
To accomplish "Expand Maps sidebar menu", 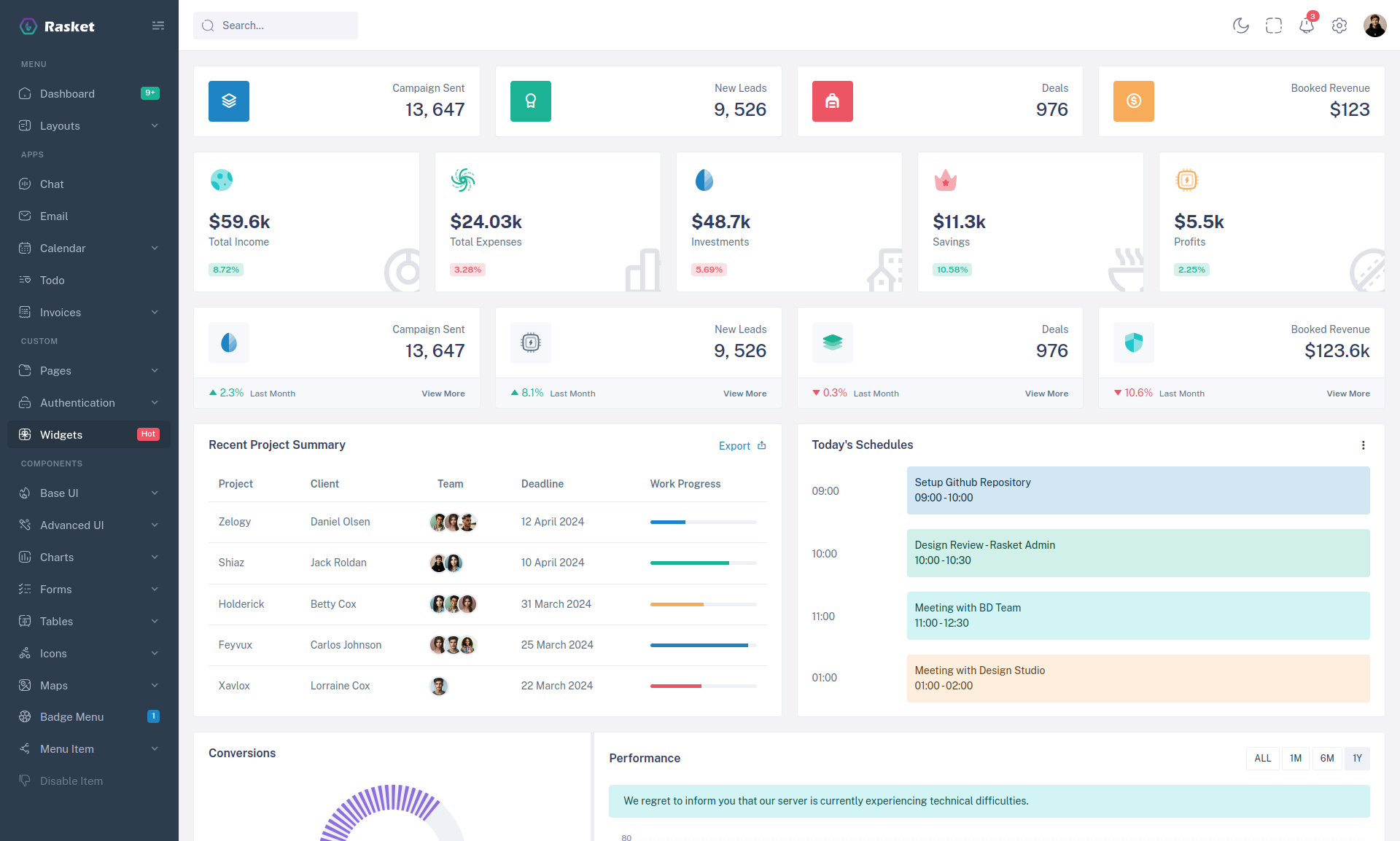I will click(x=89, y=685).
